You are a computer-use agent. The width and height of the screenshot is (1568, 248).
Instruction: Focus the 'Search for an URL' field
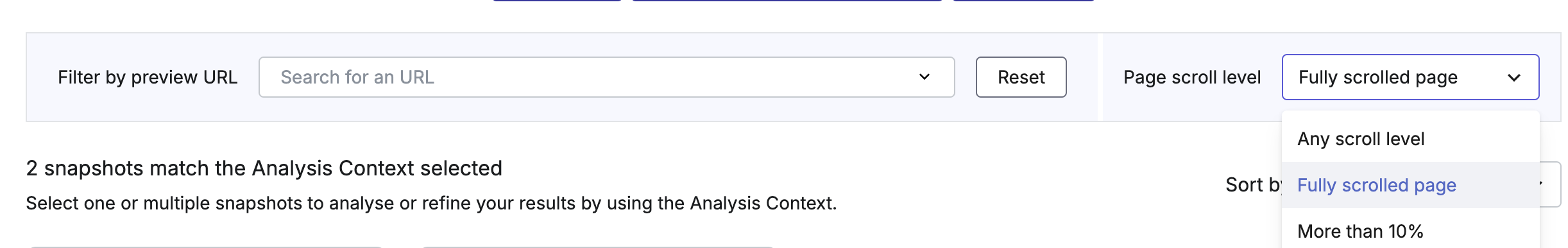pyautogui.click(x=606, y=77)
